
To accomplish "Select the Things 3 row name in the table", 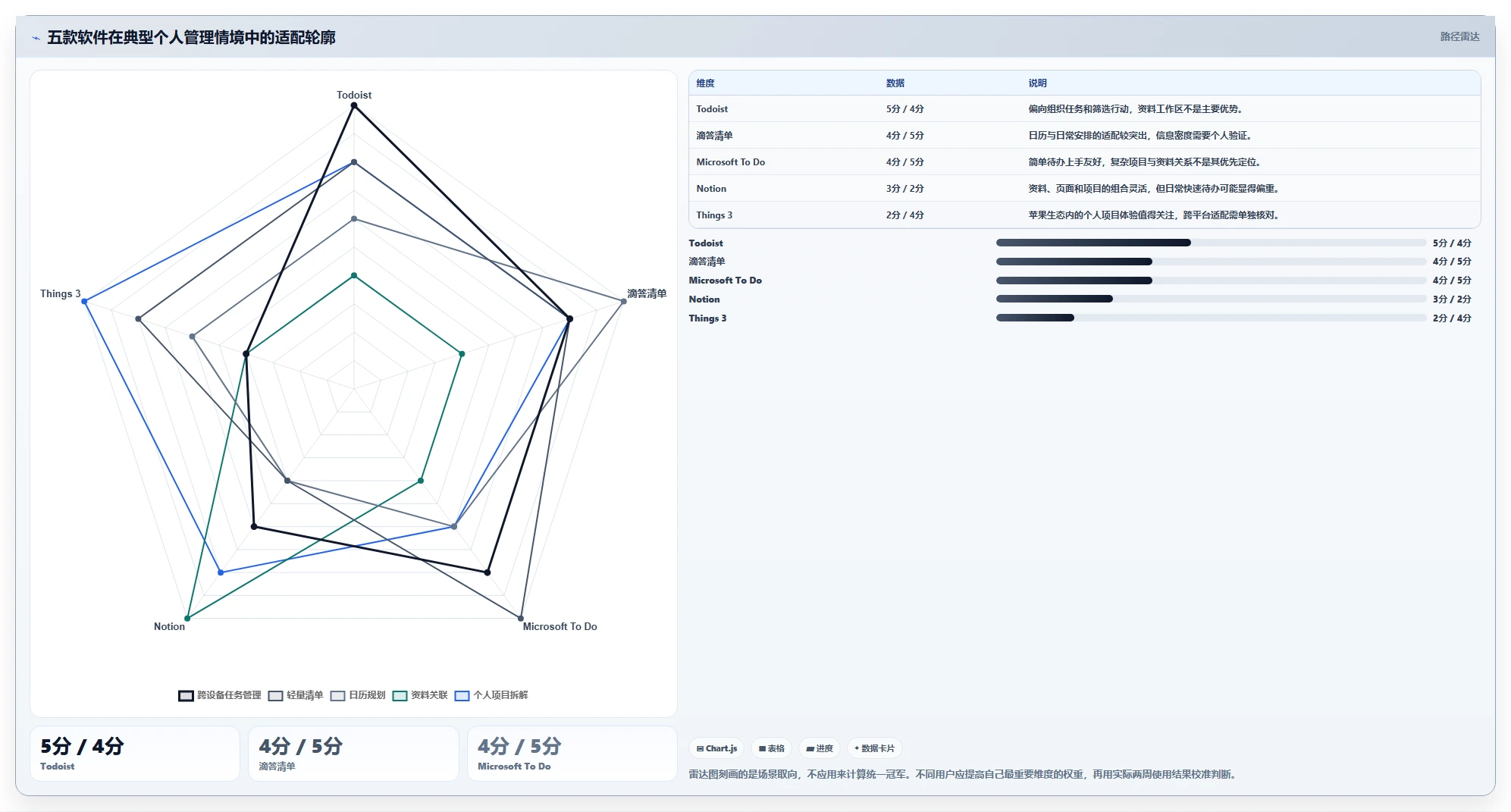I will (714, 215).
